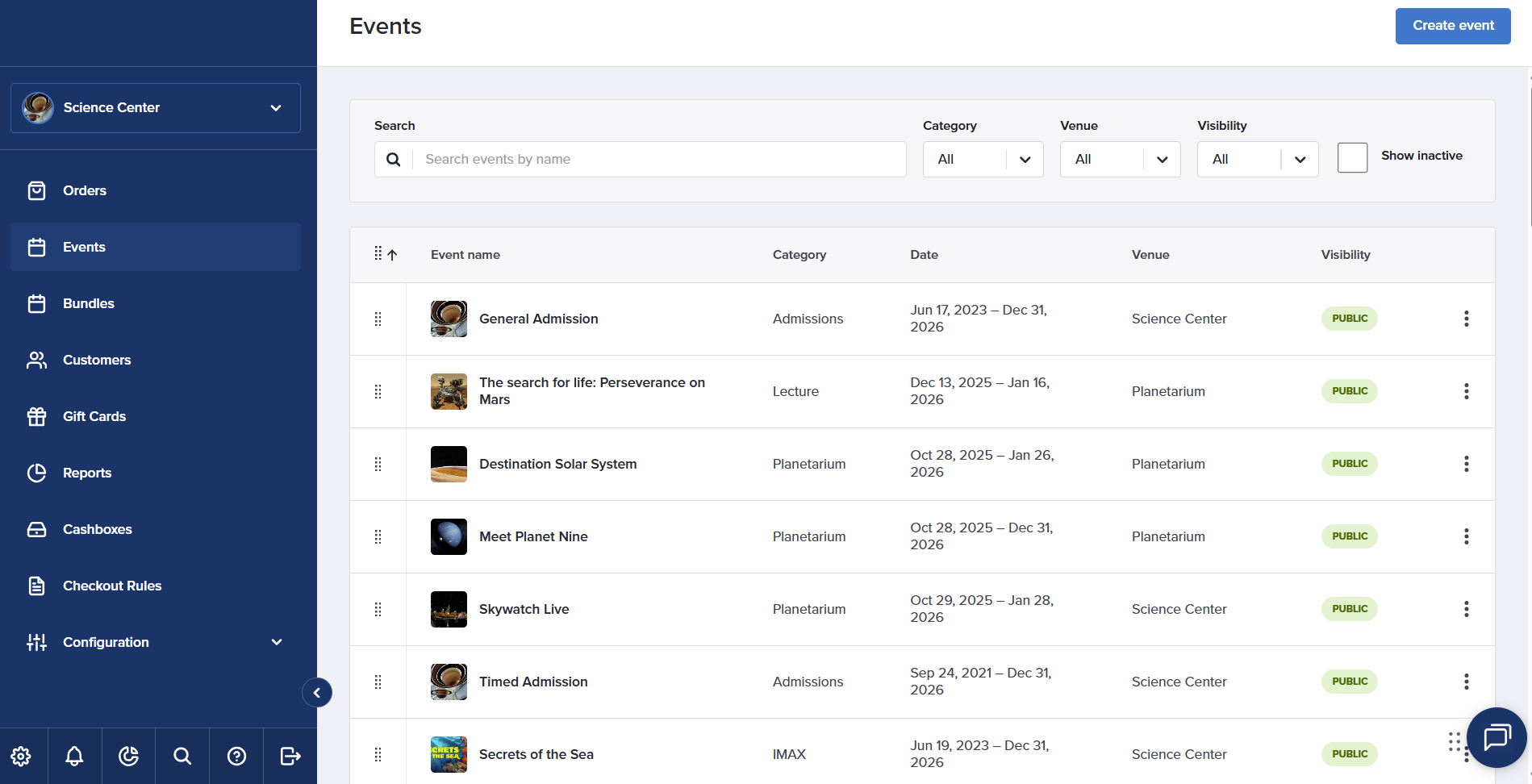Click the Cashboxes sidebar icon
This screenshot has width=1532, height=784.
pyautogui.click(x=37, y=529)
